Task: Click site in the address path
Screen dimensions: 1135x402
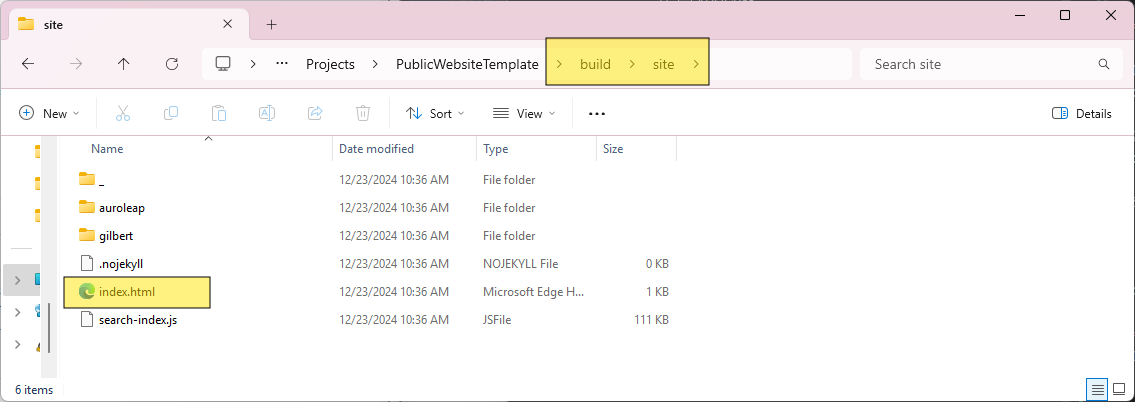Action: (x=663, y=64)
